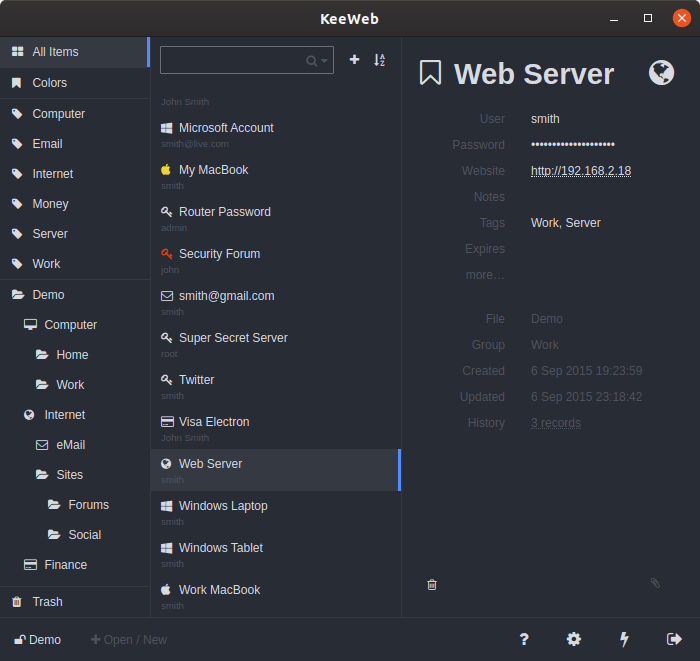Filter by the Server tag

click(x=75, y=233)
